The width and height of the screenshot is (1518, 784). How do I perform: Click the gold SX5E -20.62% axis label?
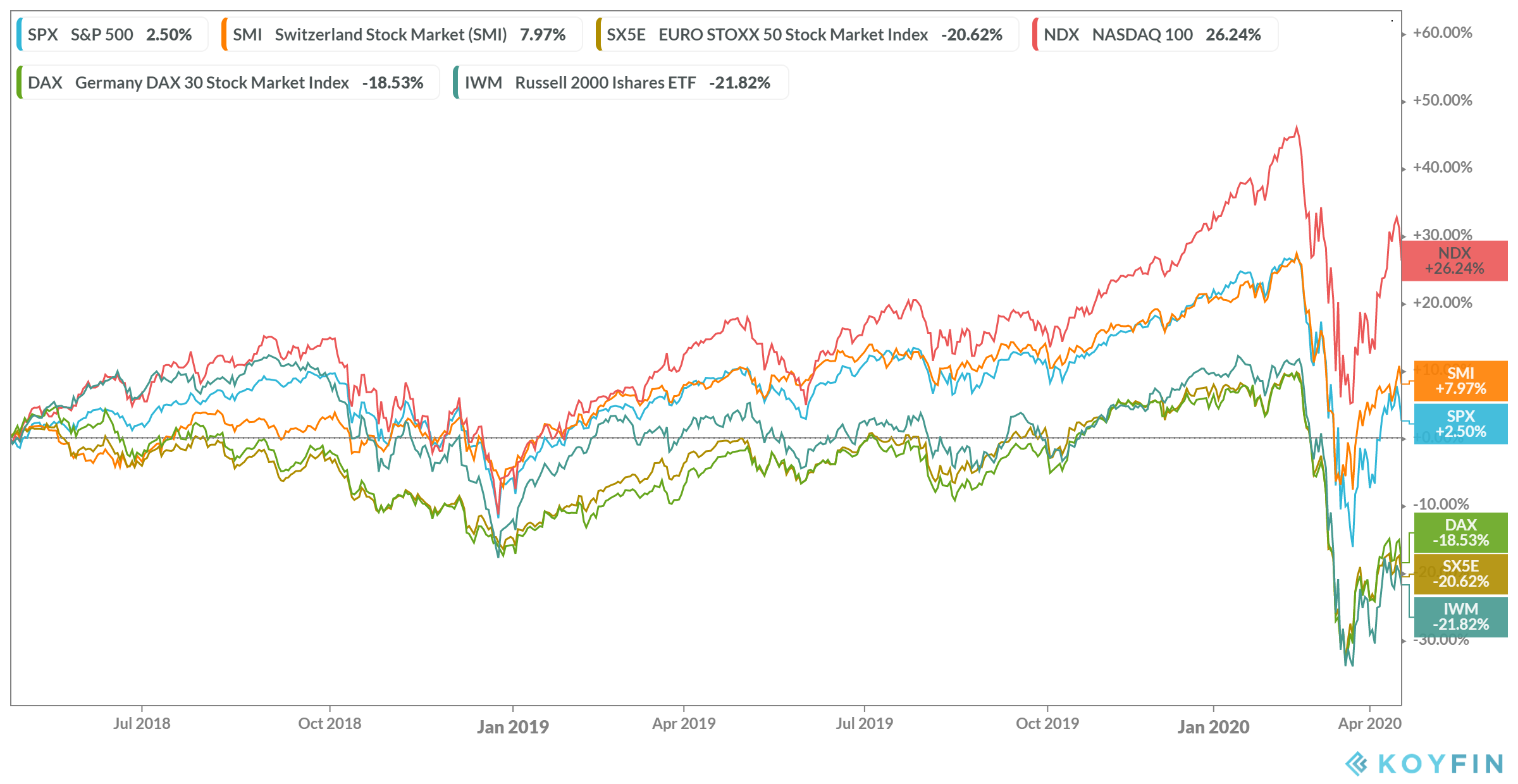[x=1461, y=574]
